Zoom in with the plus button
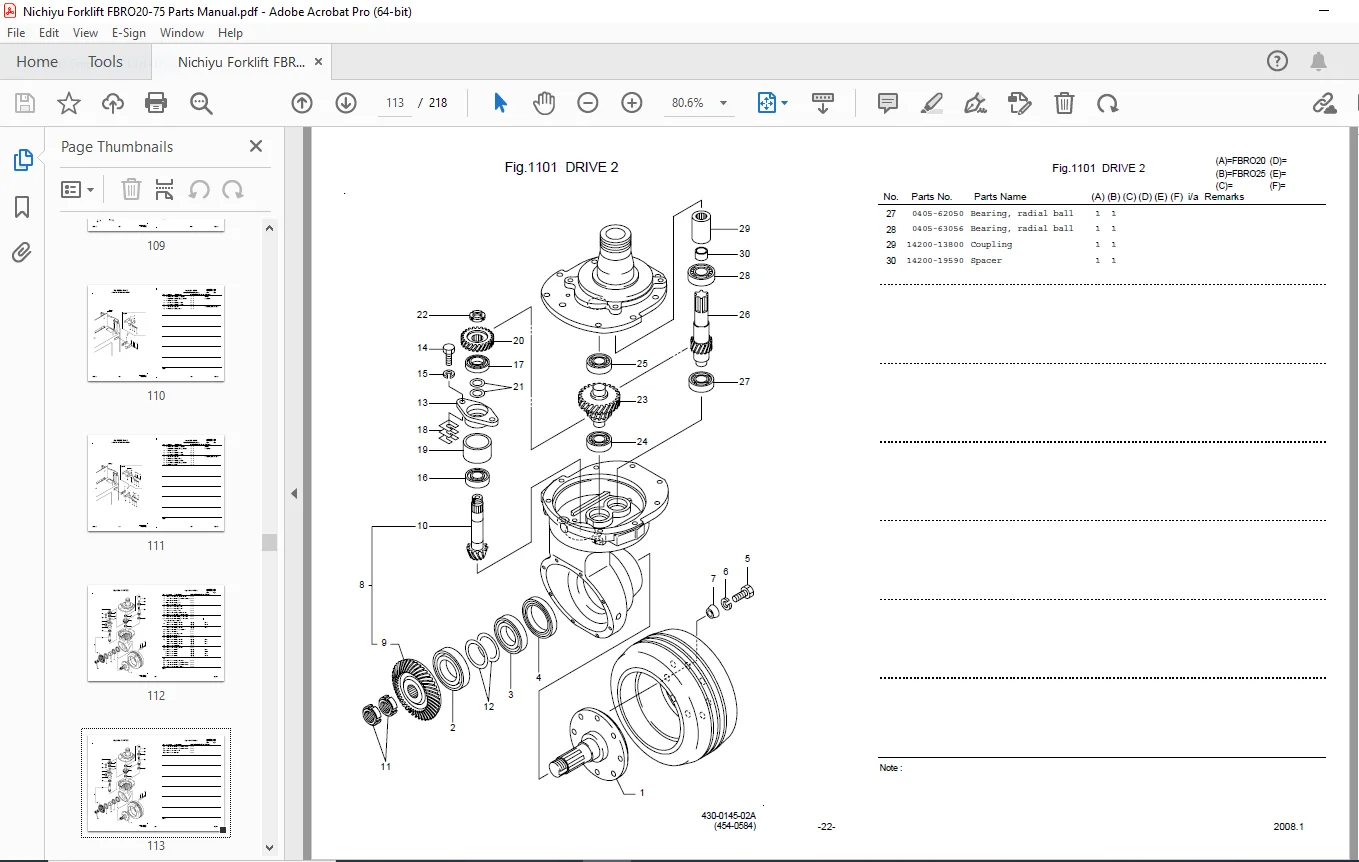Screen dimensions: 1359x862 [x=632, y=103]
